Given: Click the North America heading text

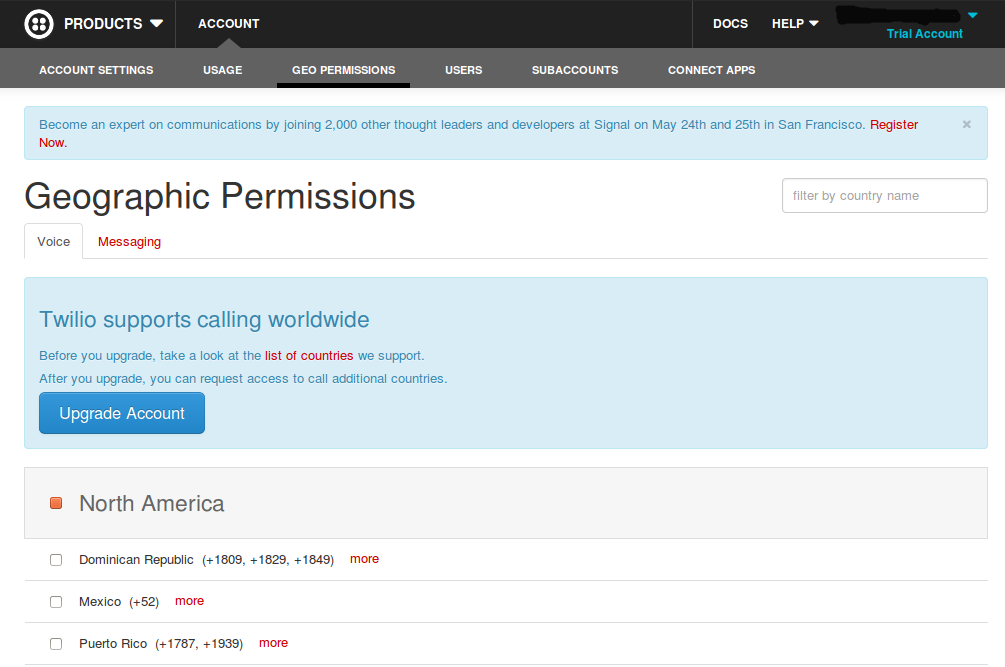Looking at the screenshot, I should (x=152, y=504).
